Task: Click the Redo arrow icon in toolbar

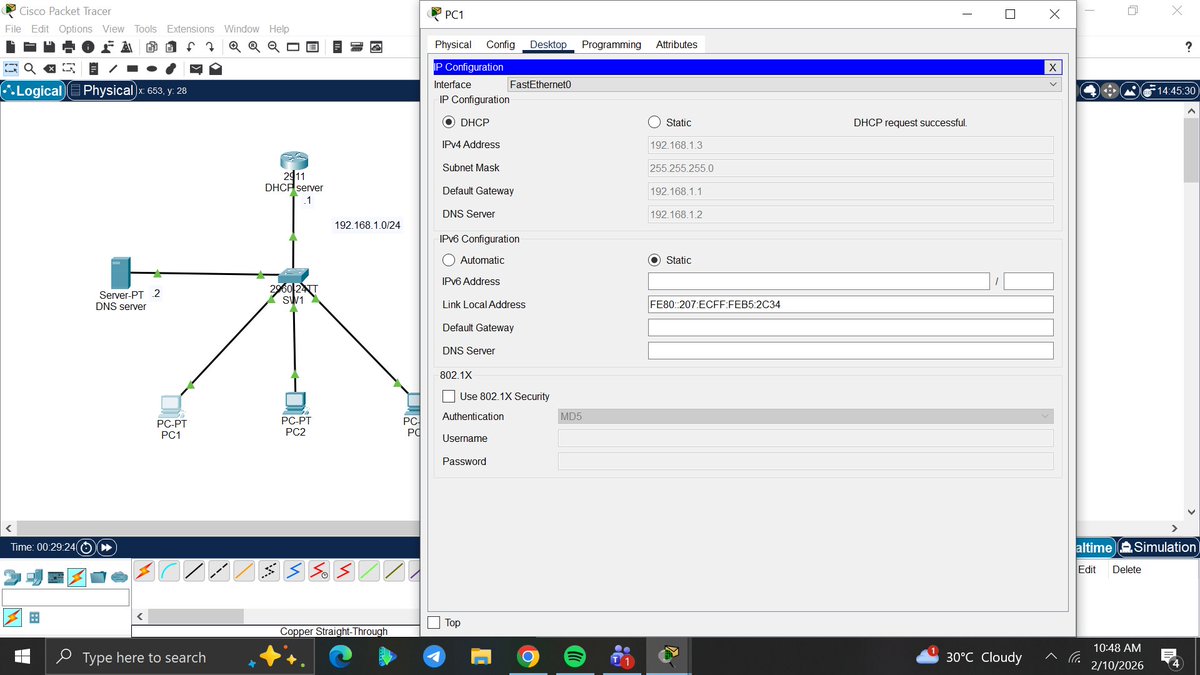Action: (x=210, y=47)
